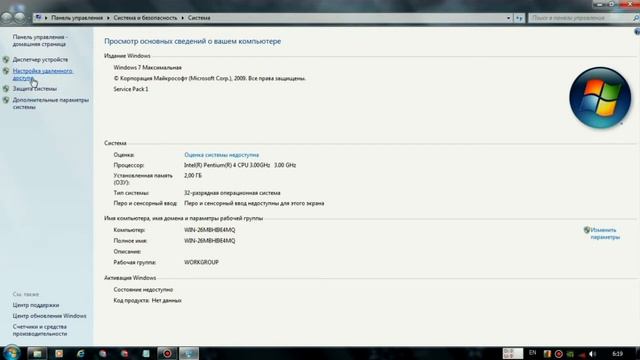The height and width of the screenshot is (360, 640).
Task: Open Счетчики и средства производительности link
Action: click(40, 330)
